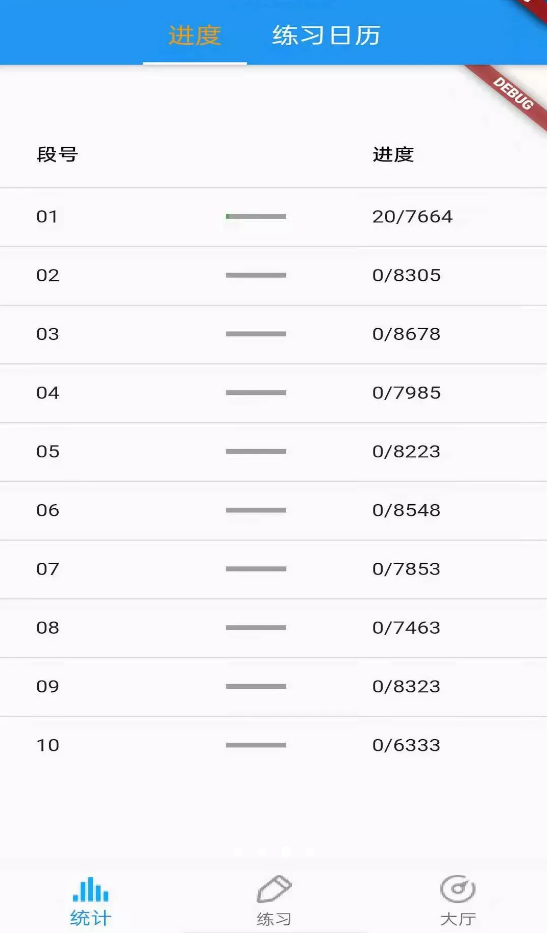Click progress bar of segment 06
547x933 pixels.
[x=256, y=510]
